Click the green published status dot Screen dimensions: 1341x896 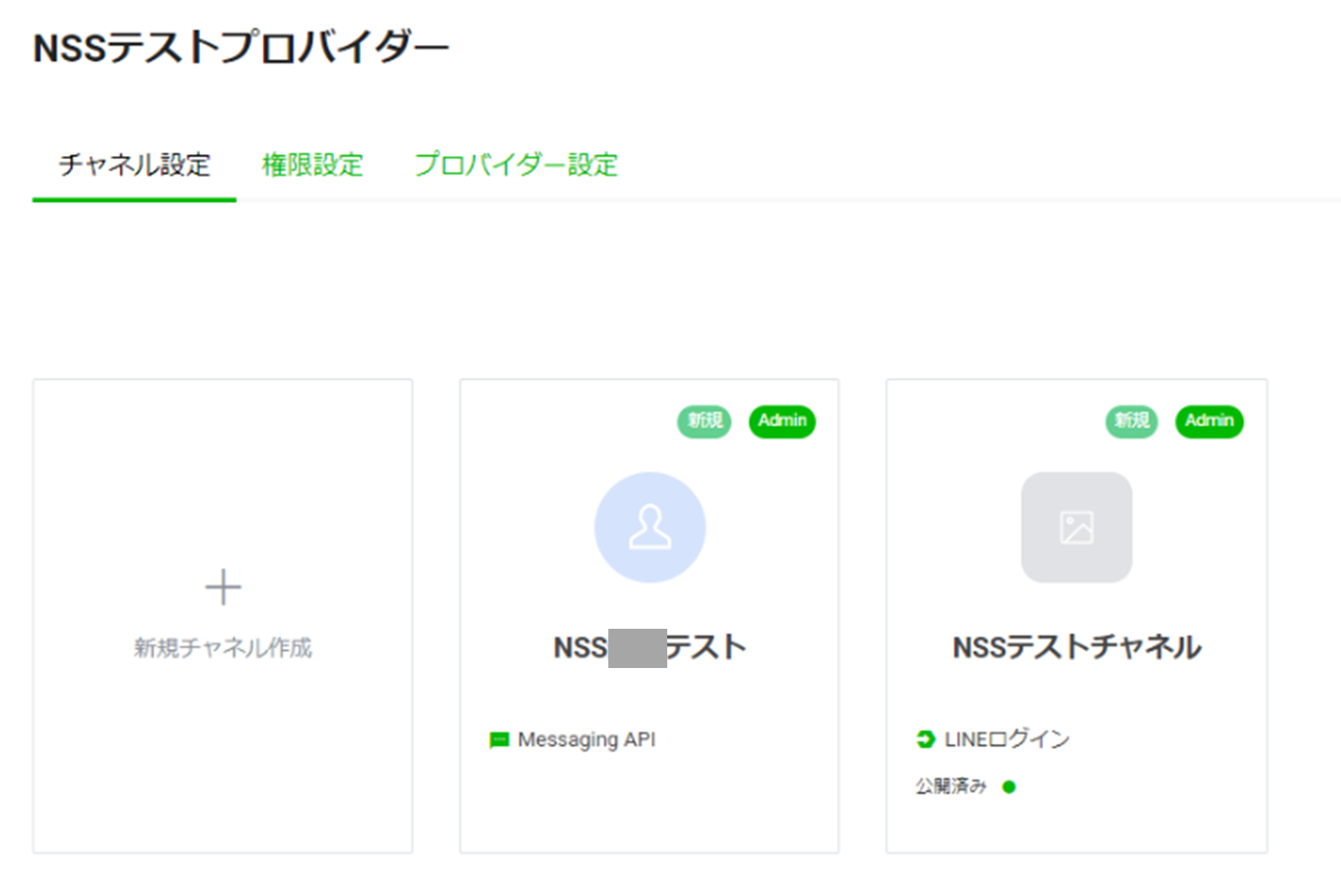coord(1008,787)
